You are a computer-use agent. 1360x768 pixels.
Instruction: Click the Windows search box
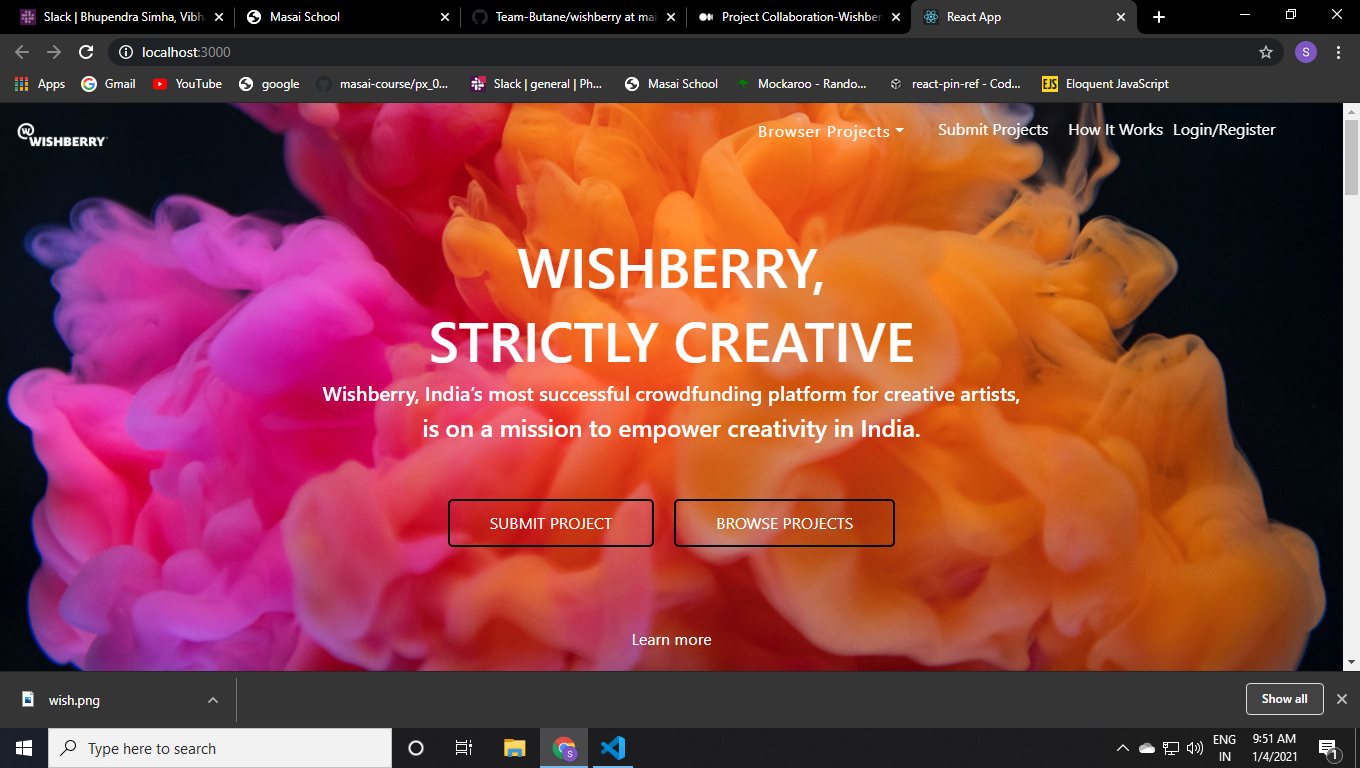coord(220,748)
